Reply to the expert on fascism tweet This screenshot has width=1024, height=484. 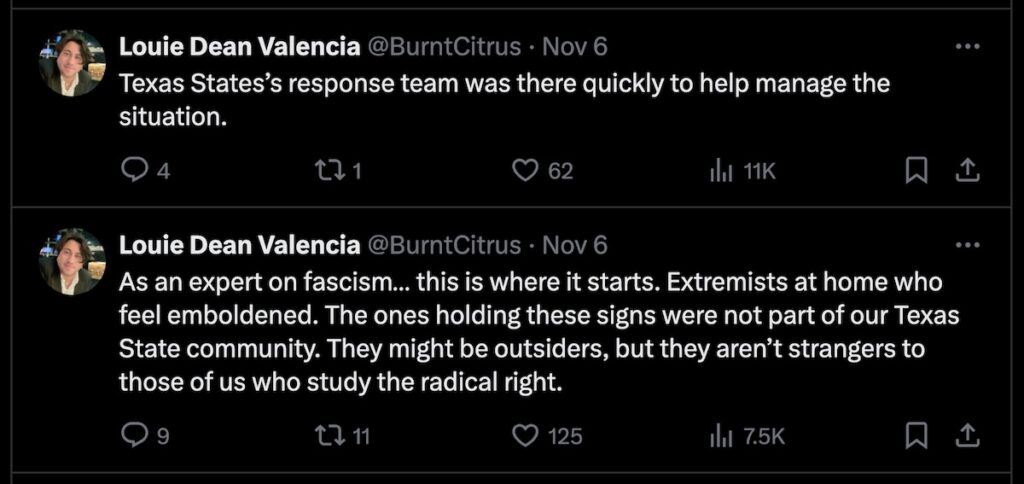133,435
